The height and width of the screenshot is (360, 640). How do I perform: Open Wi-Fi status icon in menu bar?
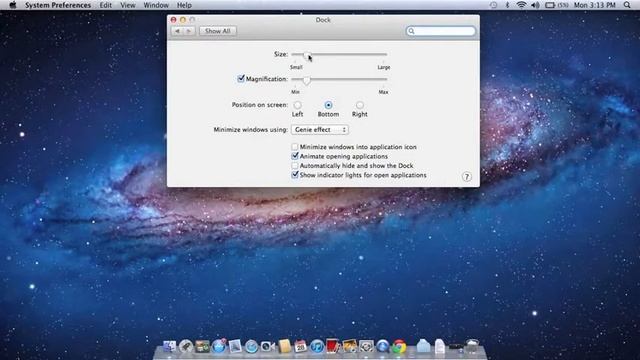point(521,5)
